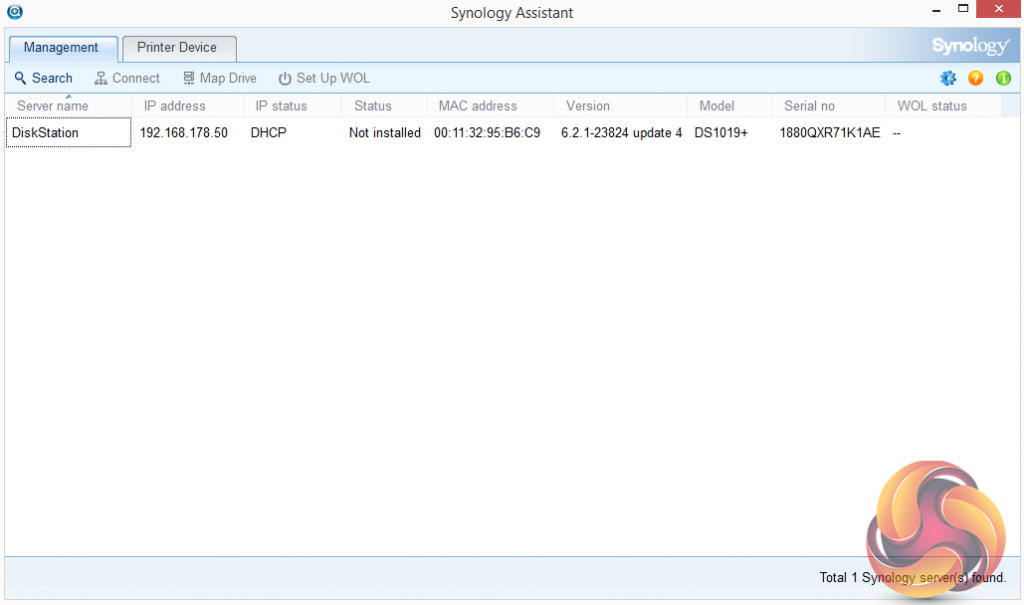Close the Synology Assistant window
Image resolution: width=1024 pixels, height=605 pixels.
pos(999,9)
